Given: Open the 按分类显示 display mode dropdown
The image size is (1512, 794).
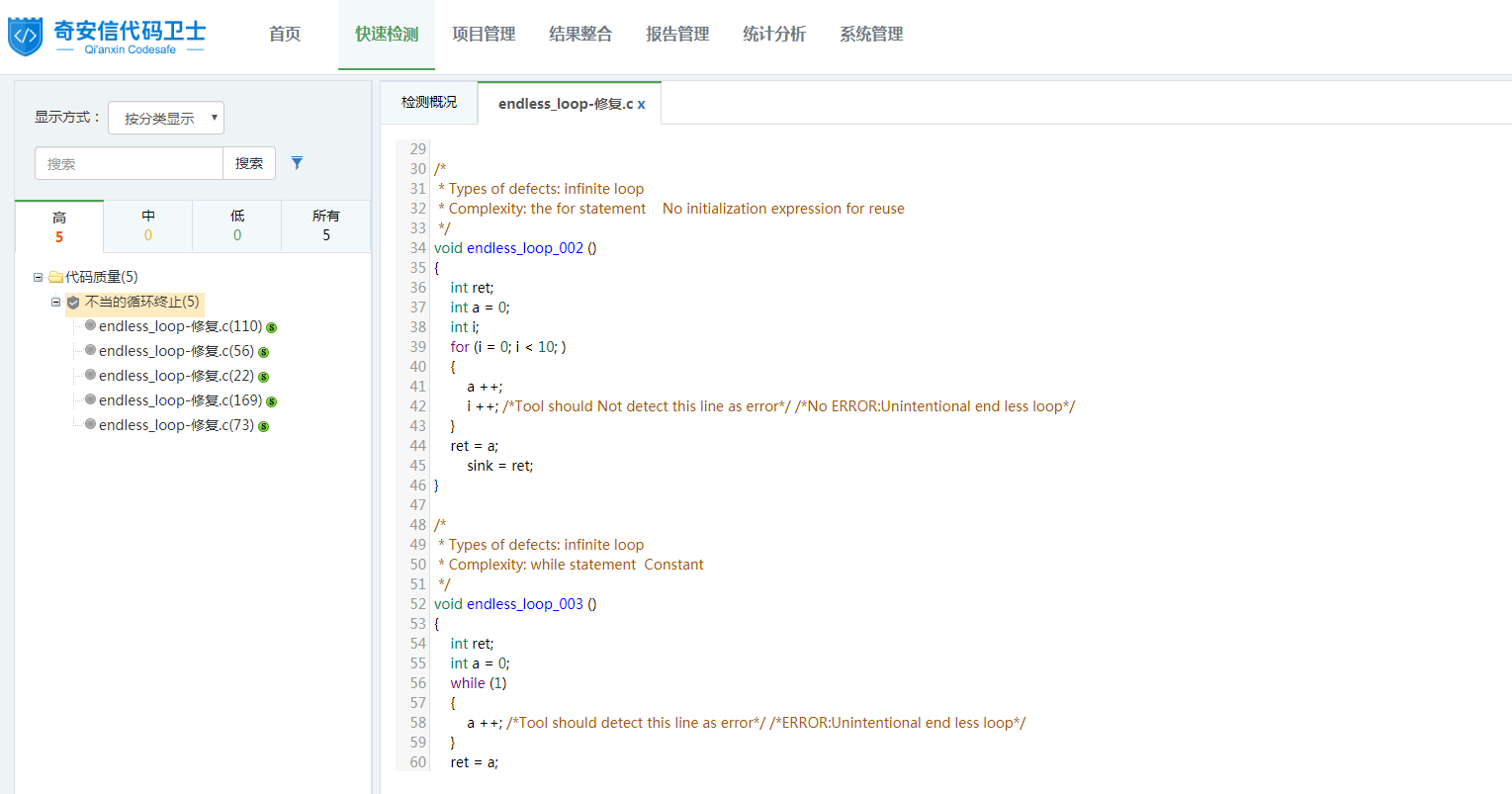Looking at the screenshot, I should [x=166, y=118].
